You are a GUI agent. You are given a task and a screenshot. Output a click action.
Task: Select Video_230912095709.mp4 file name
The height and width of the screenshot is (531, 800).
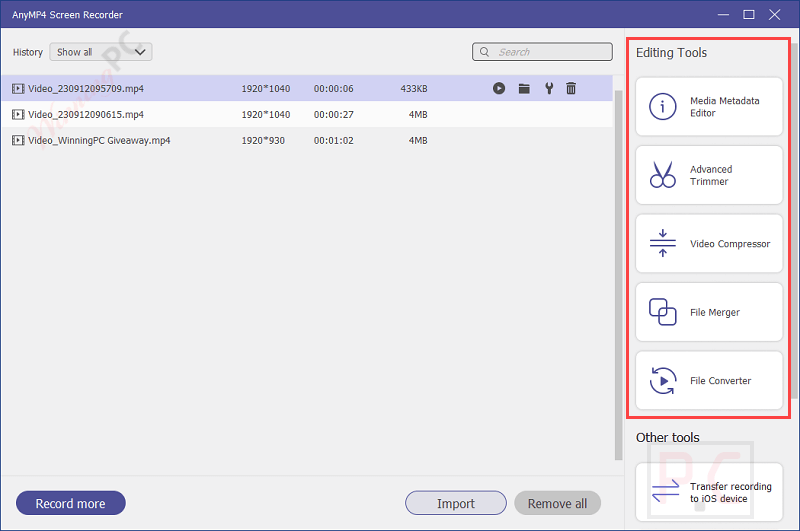(86, 89)
